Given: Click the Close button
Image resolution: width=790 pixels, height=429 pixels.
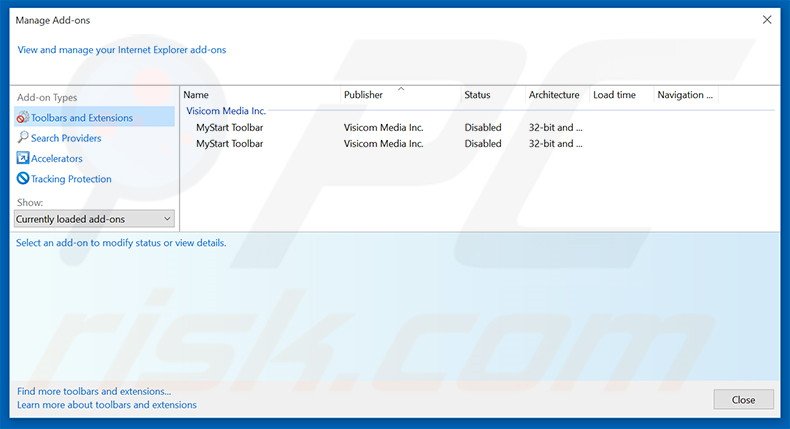Looking at the screenshot, I should click(743, 400).
